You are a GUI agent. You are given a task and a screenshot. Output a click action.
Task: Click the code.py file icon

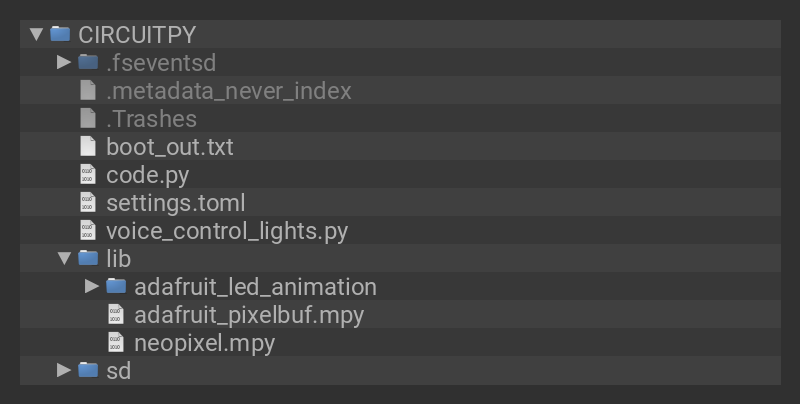88,175
